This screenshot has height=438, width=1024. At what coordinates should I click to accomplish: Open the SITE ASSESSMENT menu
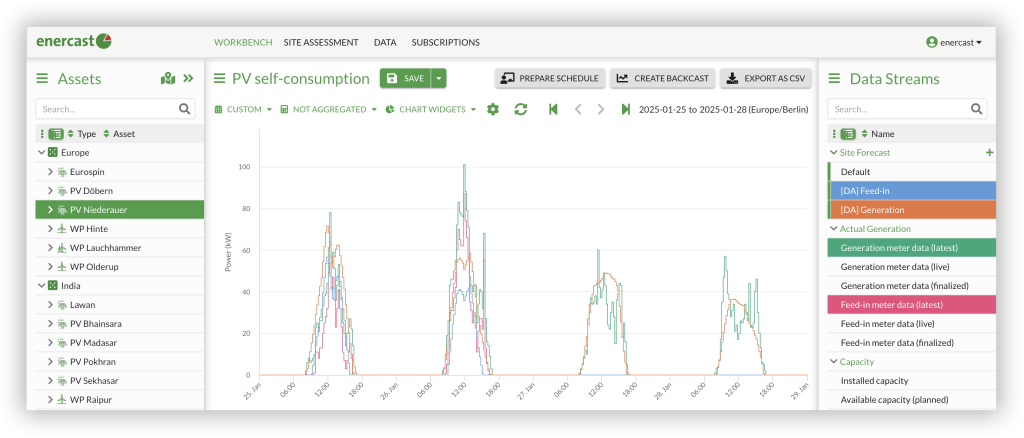click(321, 42)
